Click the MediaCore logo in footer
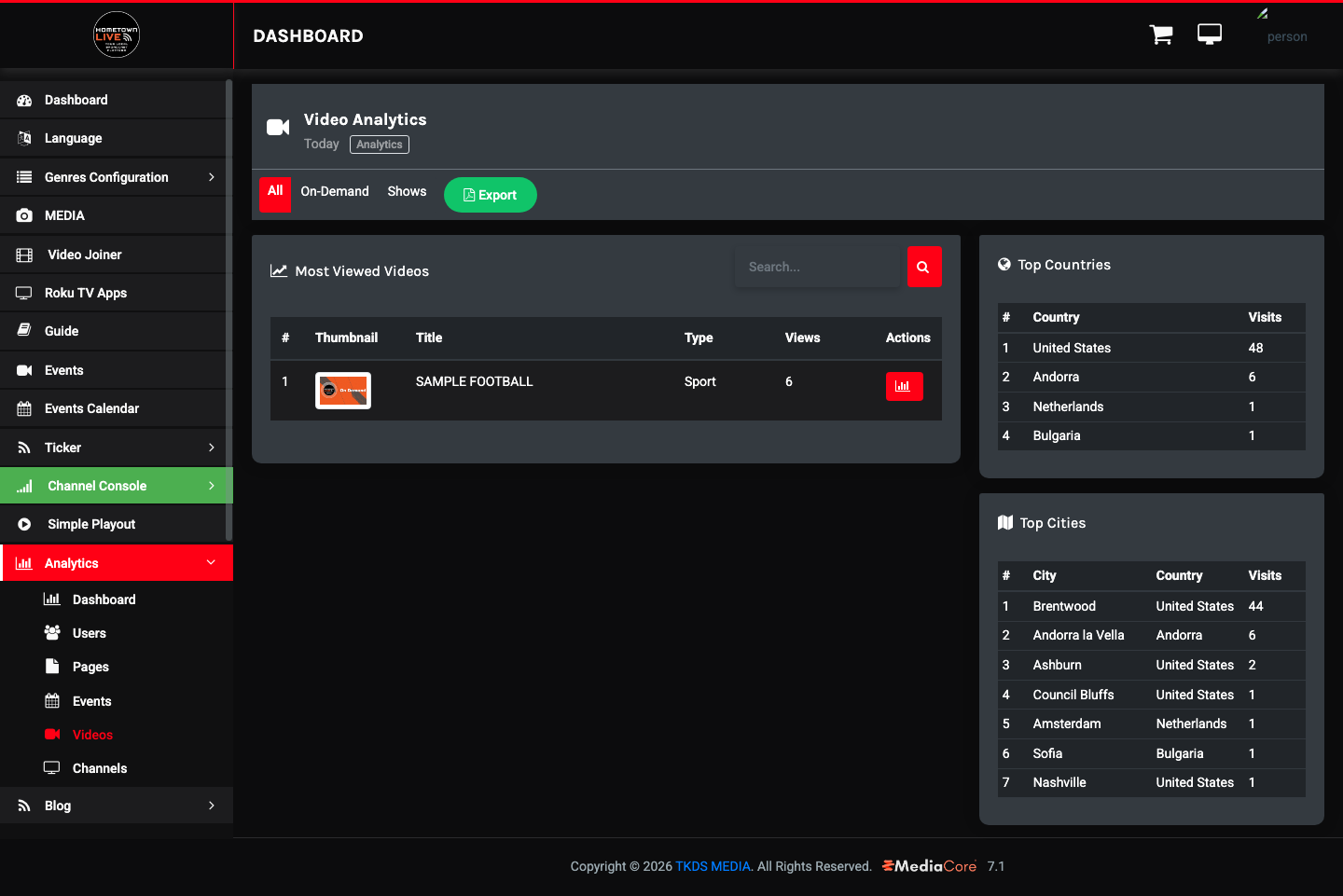Viewport: 1343px width, 896px height. tap(930, 866)
